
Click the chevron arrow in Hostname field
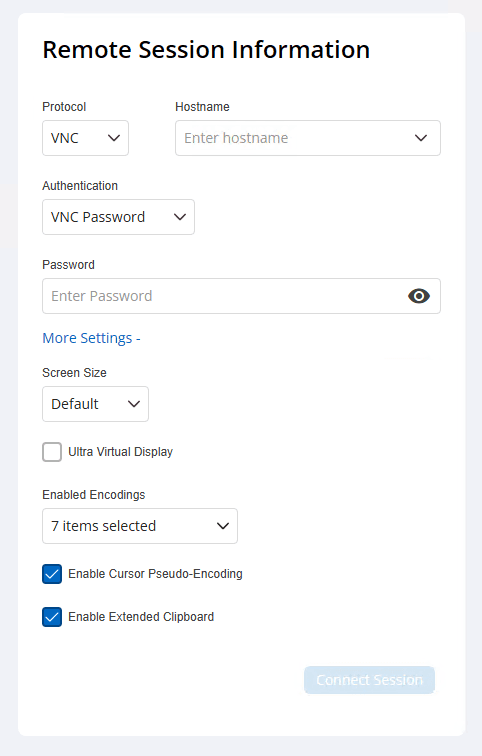421,138
